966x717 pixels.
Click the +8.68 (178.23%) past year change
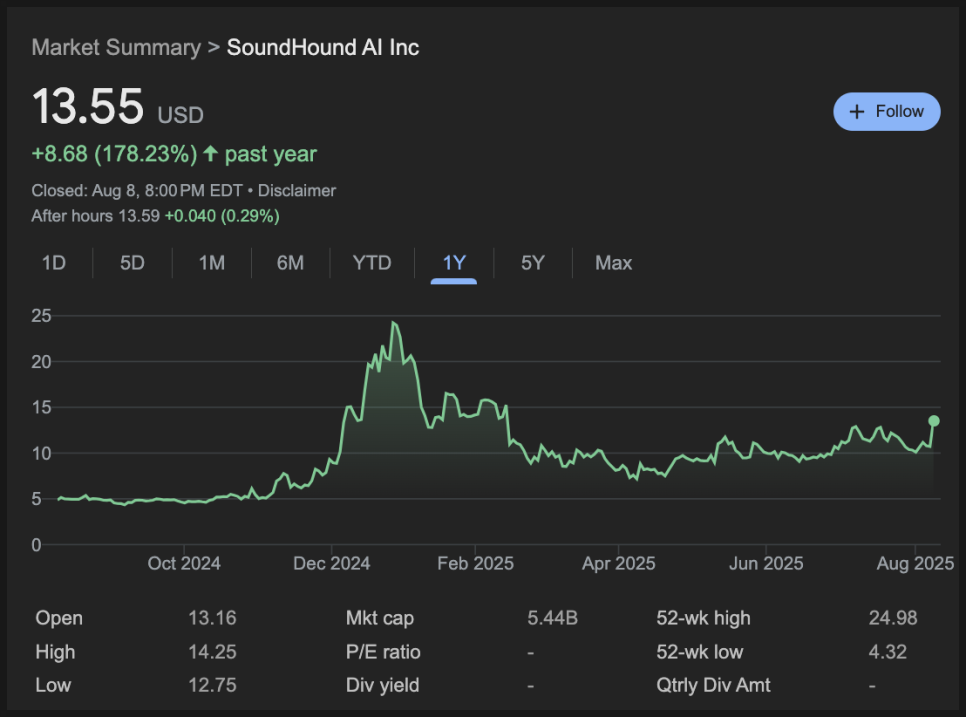[174, 154]
